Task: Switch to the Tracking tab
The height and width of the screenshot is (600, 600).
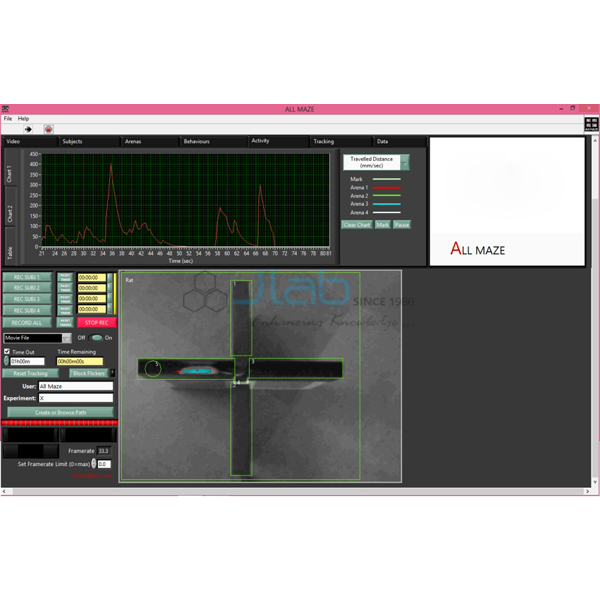Action: click(341, 142)
